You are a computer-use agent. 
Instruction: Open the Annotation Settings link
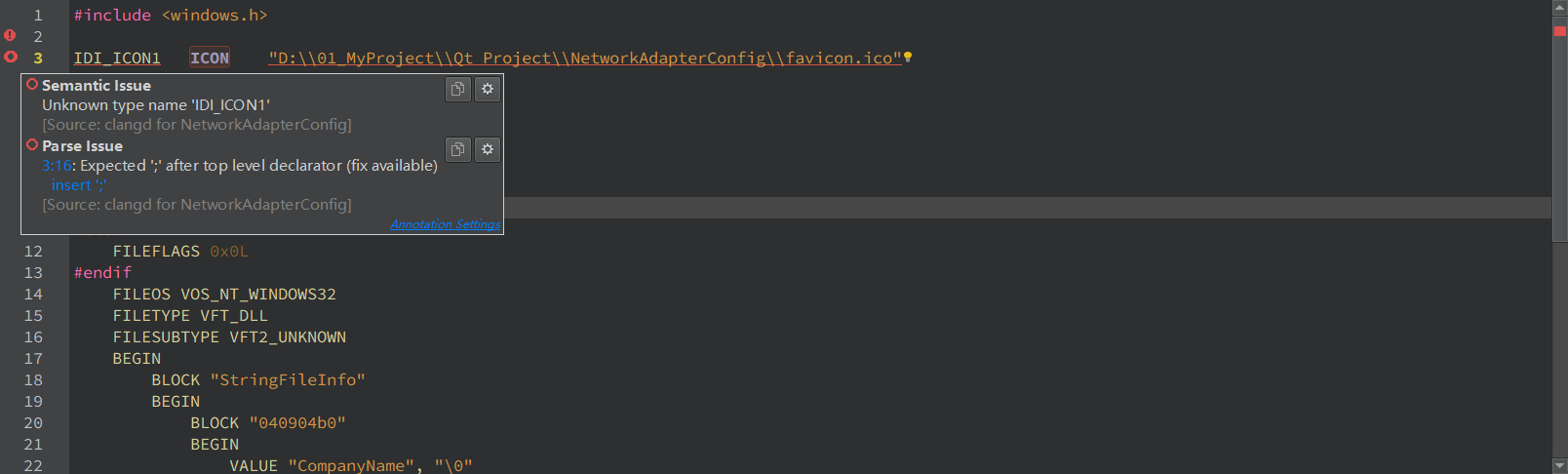tap(445, 224)
